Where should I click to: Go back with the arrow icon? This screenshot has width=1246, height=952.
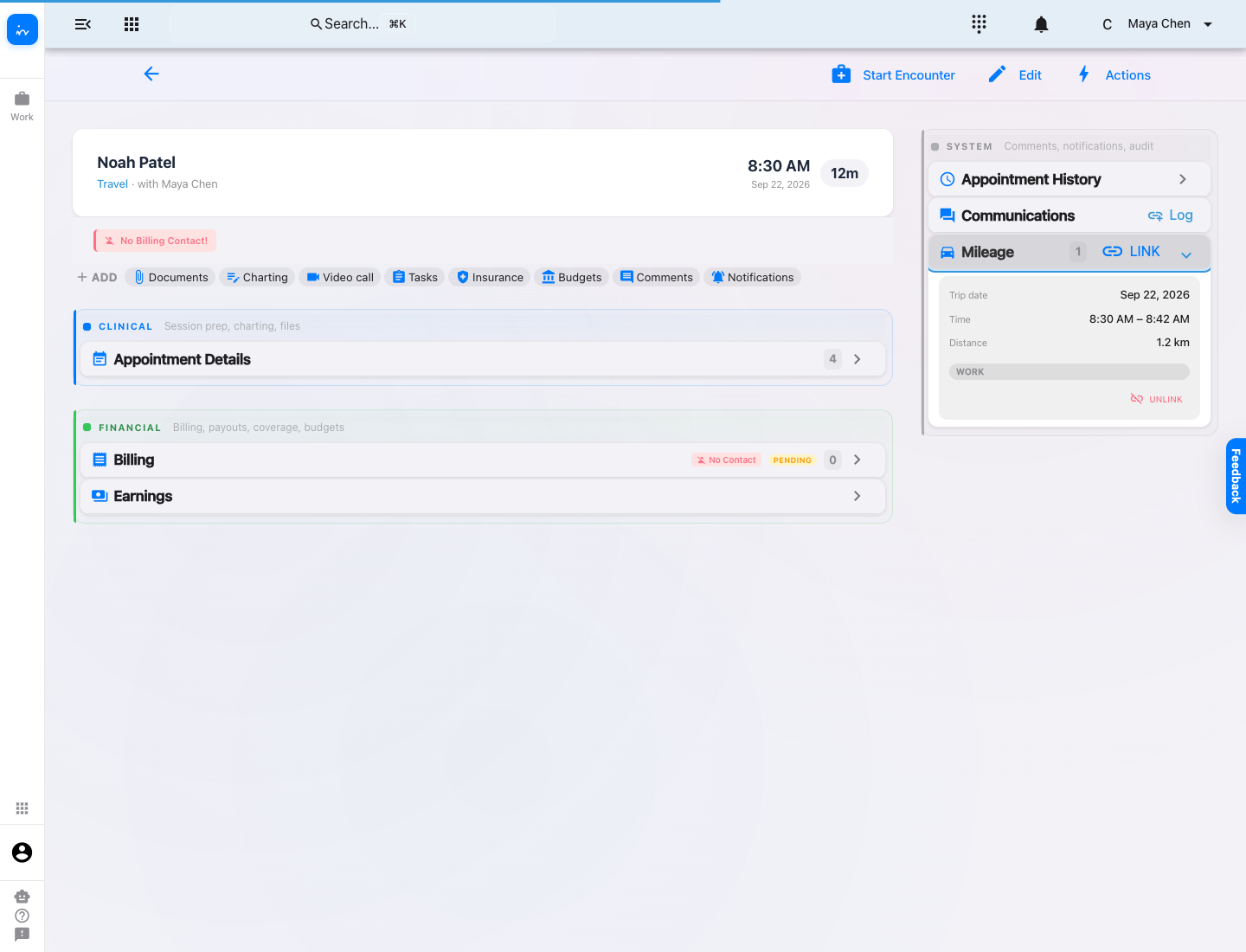151,74
